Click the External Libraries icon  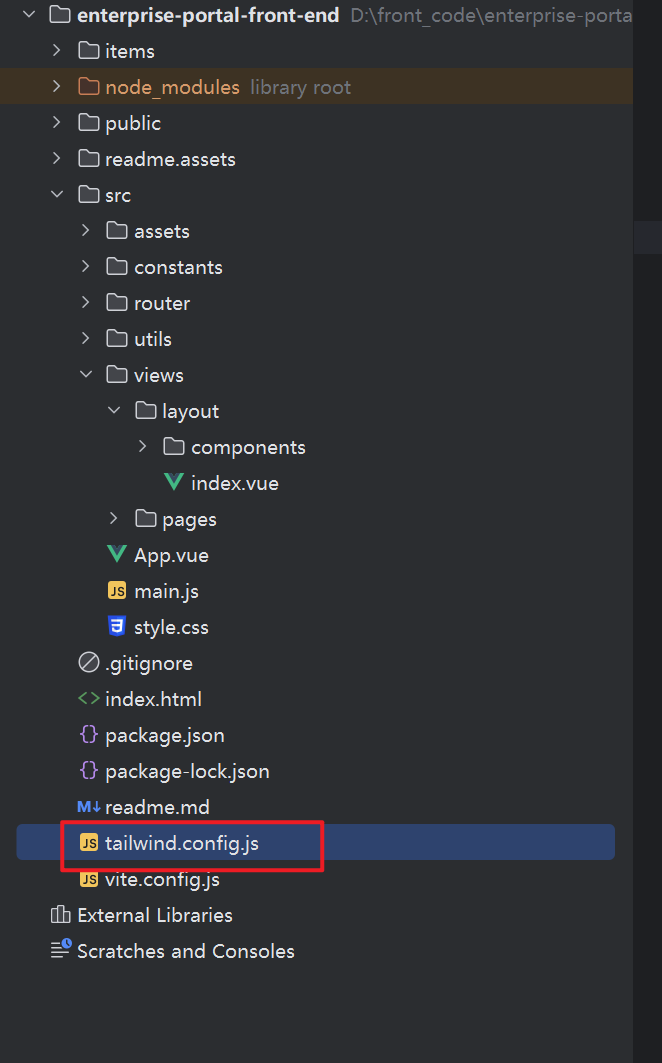(61, 915)
